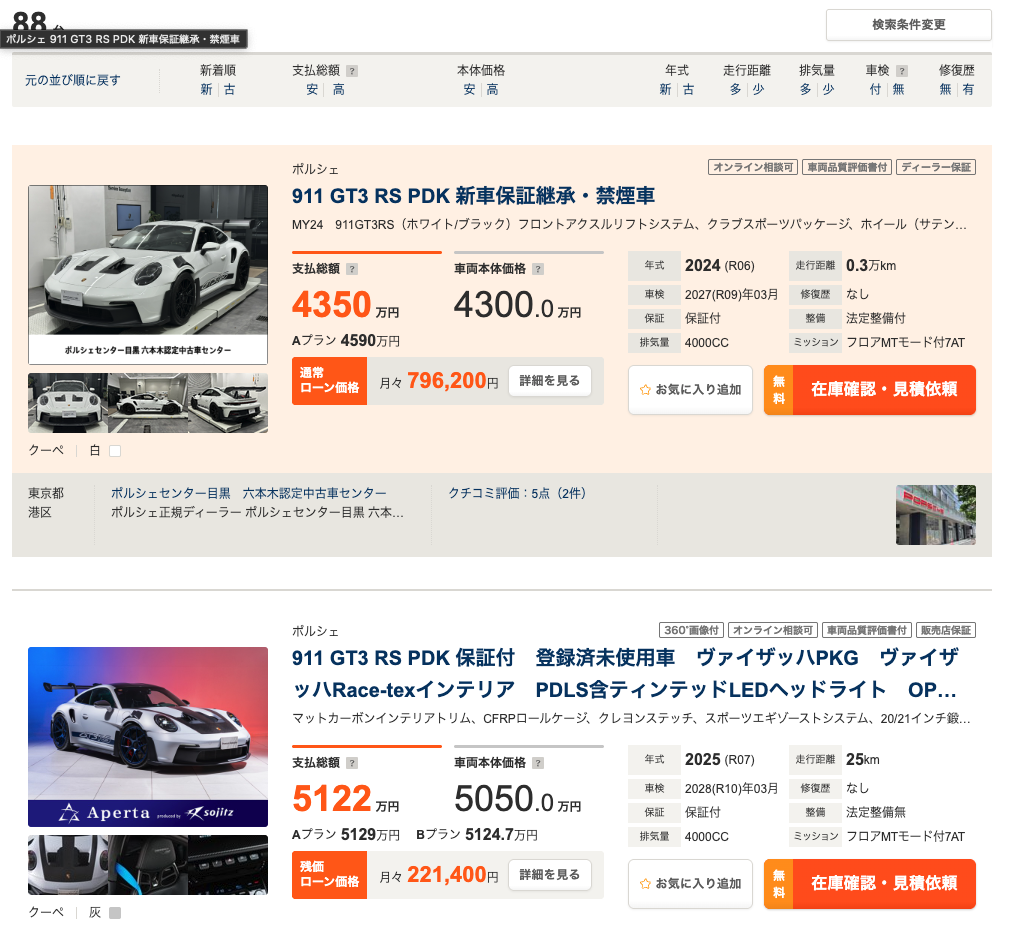Open 支払総額 help icon on the 5122万円 listing
The height and width of the screenshot is (929, 1009).
(352, 763)
